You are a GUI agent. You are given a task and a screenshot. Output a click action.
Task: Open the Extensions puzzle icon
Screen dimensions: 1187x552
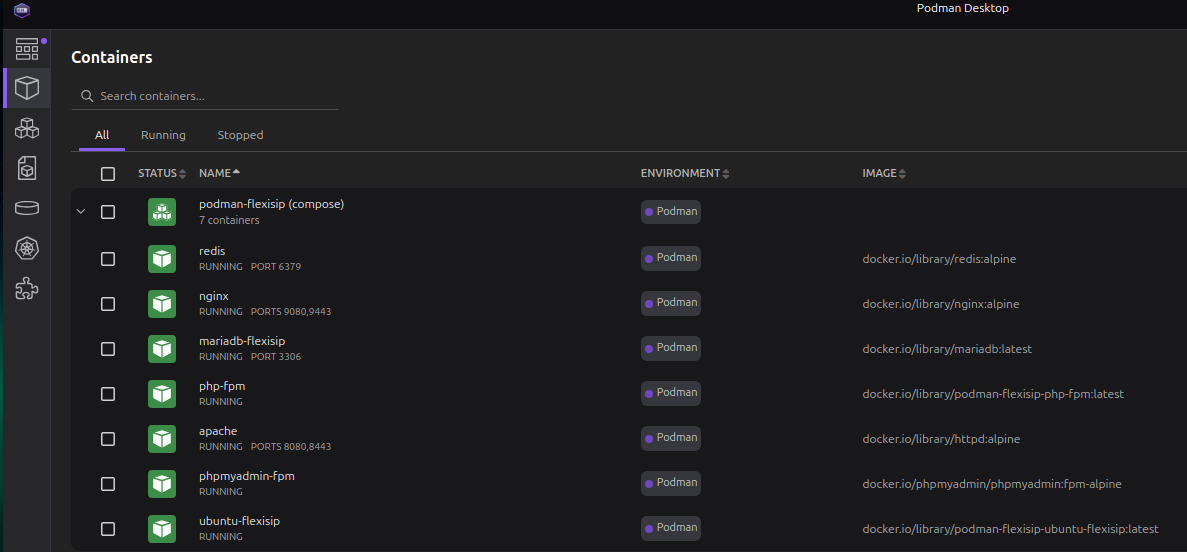(x=26, y=288)
